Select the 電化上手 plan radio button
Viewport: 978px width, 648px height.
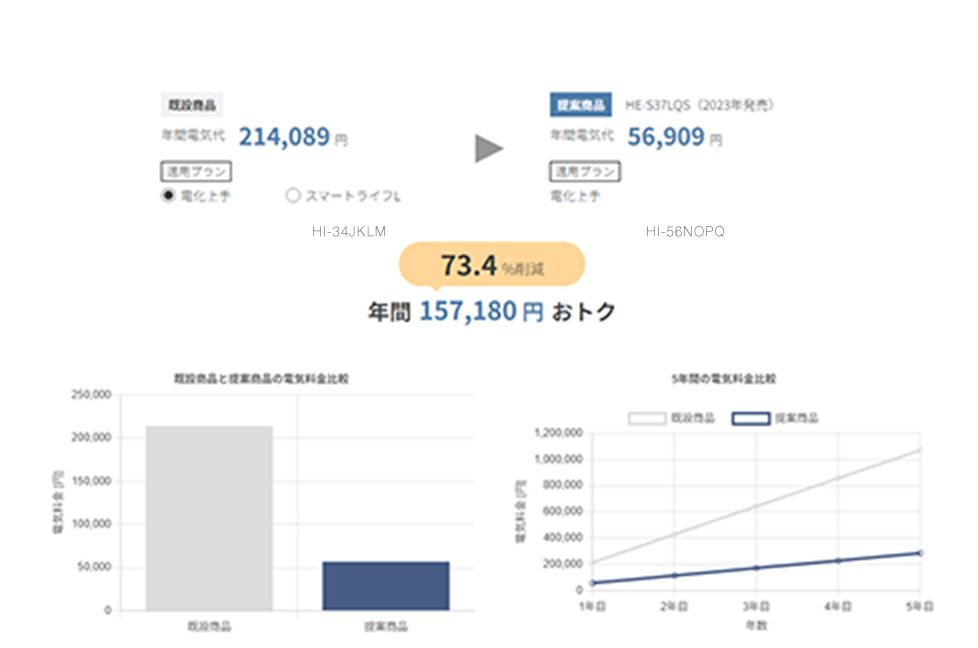[168, 196]
